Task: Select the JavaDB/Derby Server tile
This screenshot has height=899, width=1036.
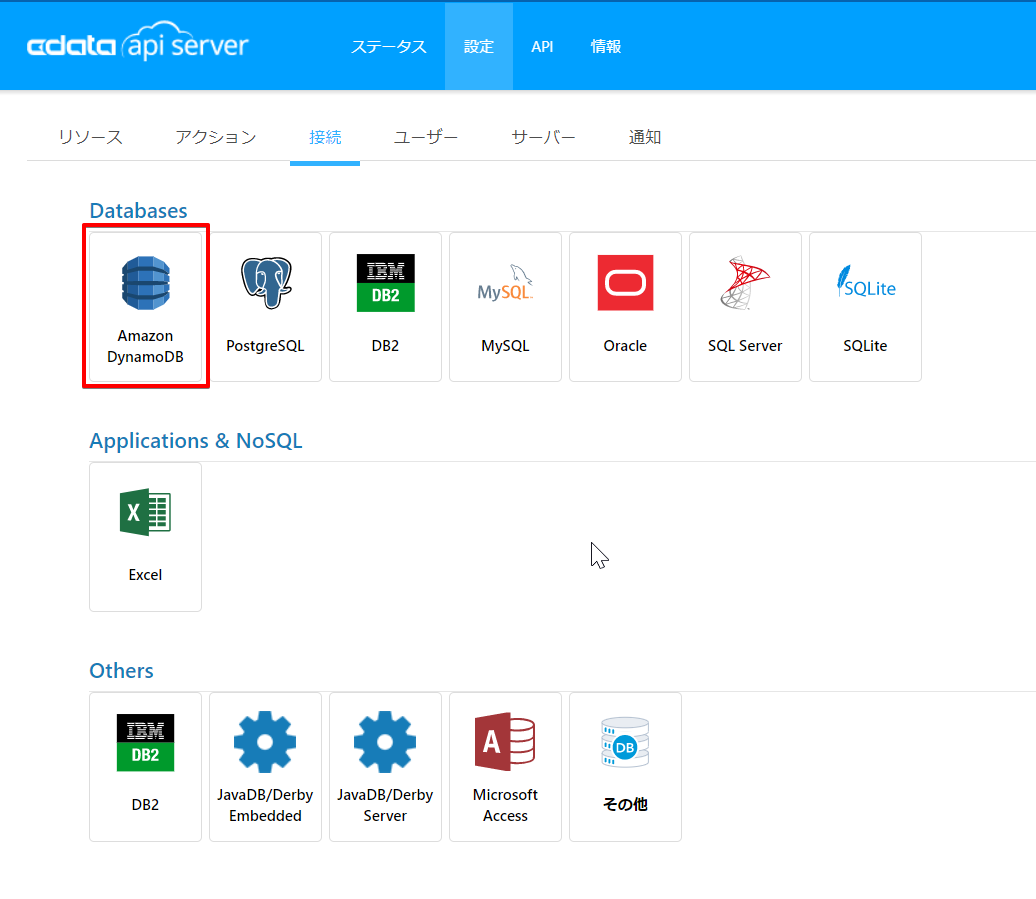Action: click(x=385, y=766)
